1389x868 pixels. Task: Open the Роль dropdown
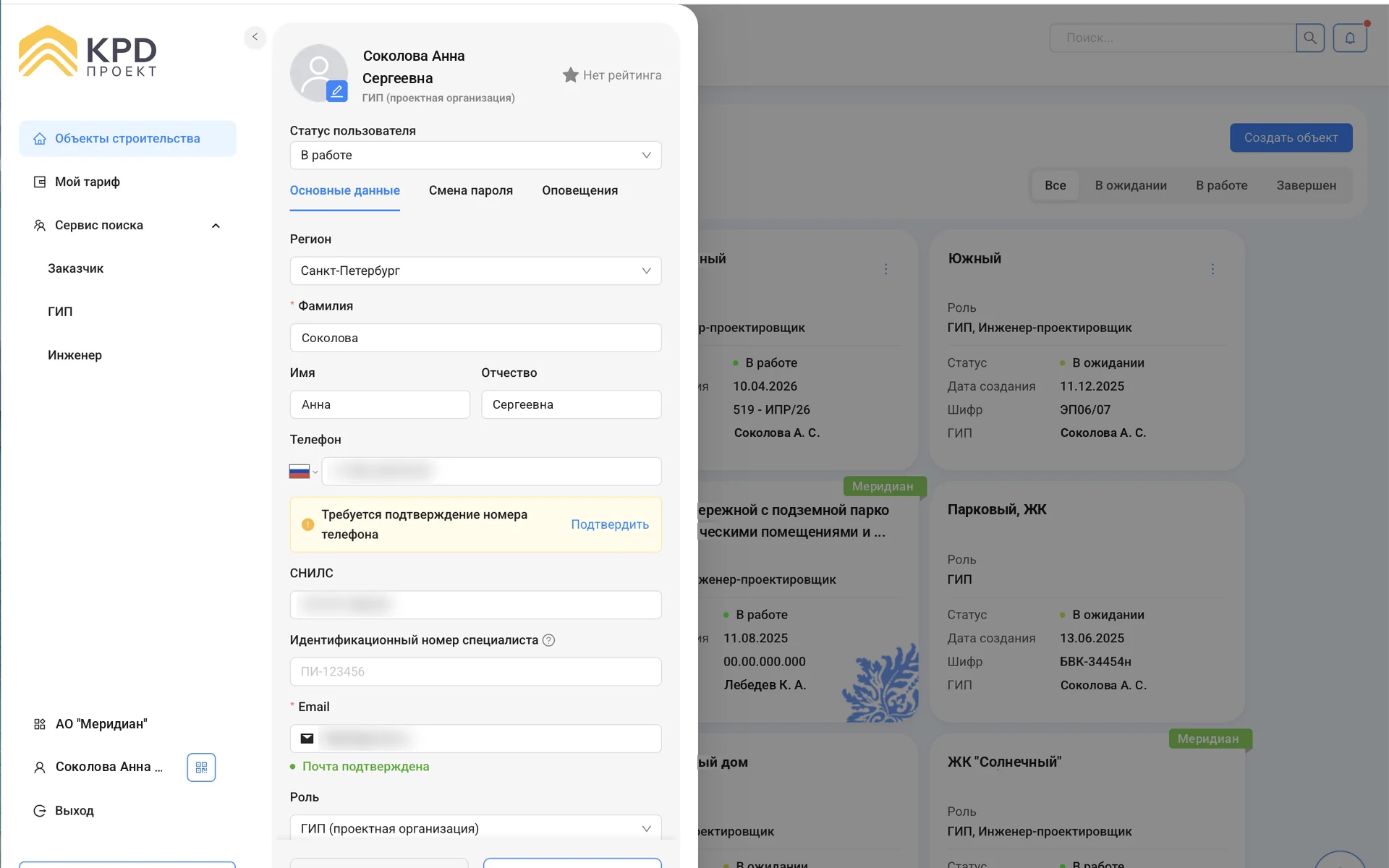475,828
